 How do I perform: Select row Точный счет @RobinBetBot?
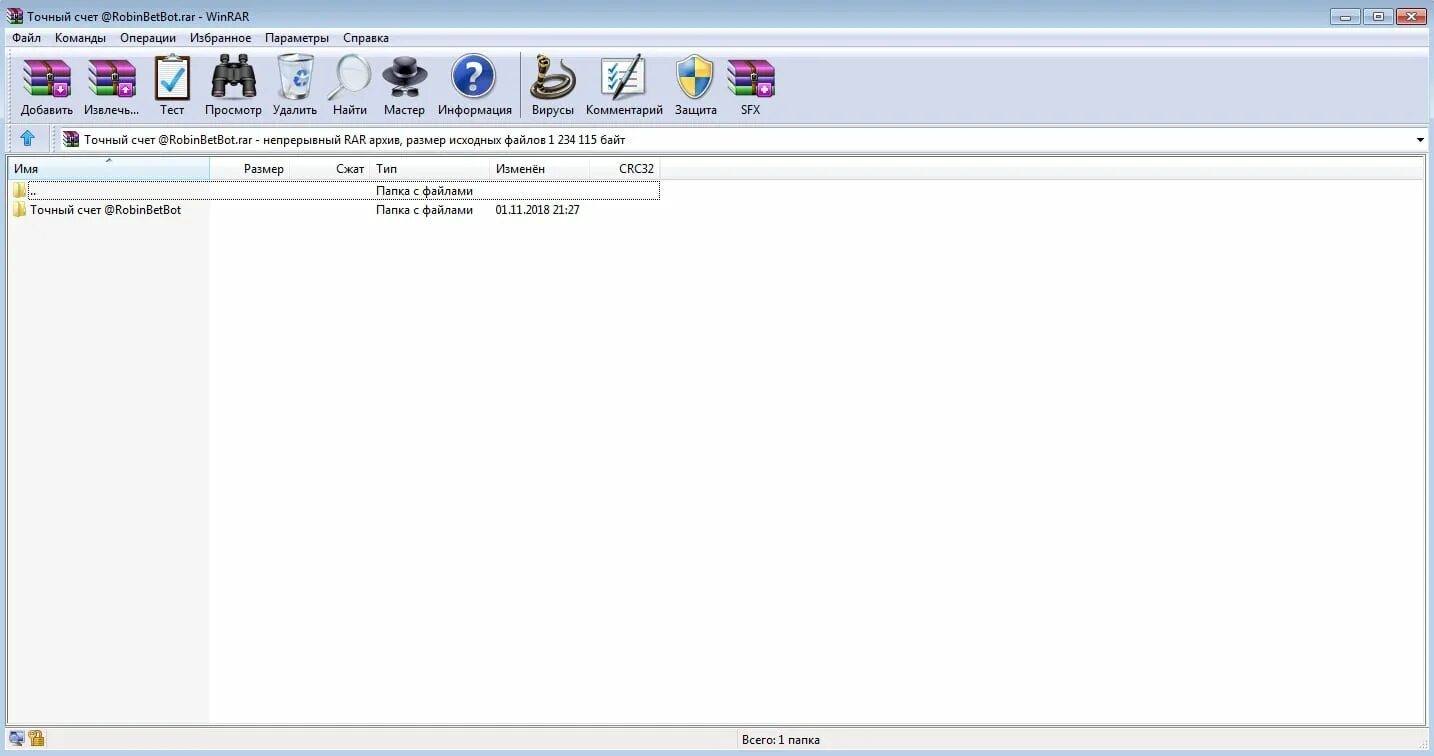(334, 210)
